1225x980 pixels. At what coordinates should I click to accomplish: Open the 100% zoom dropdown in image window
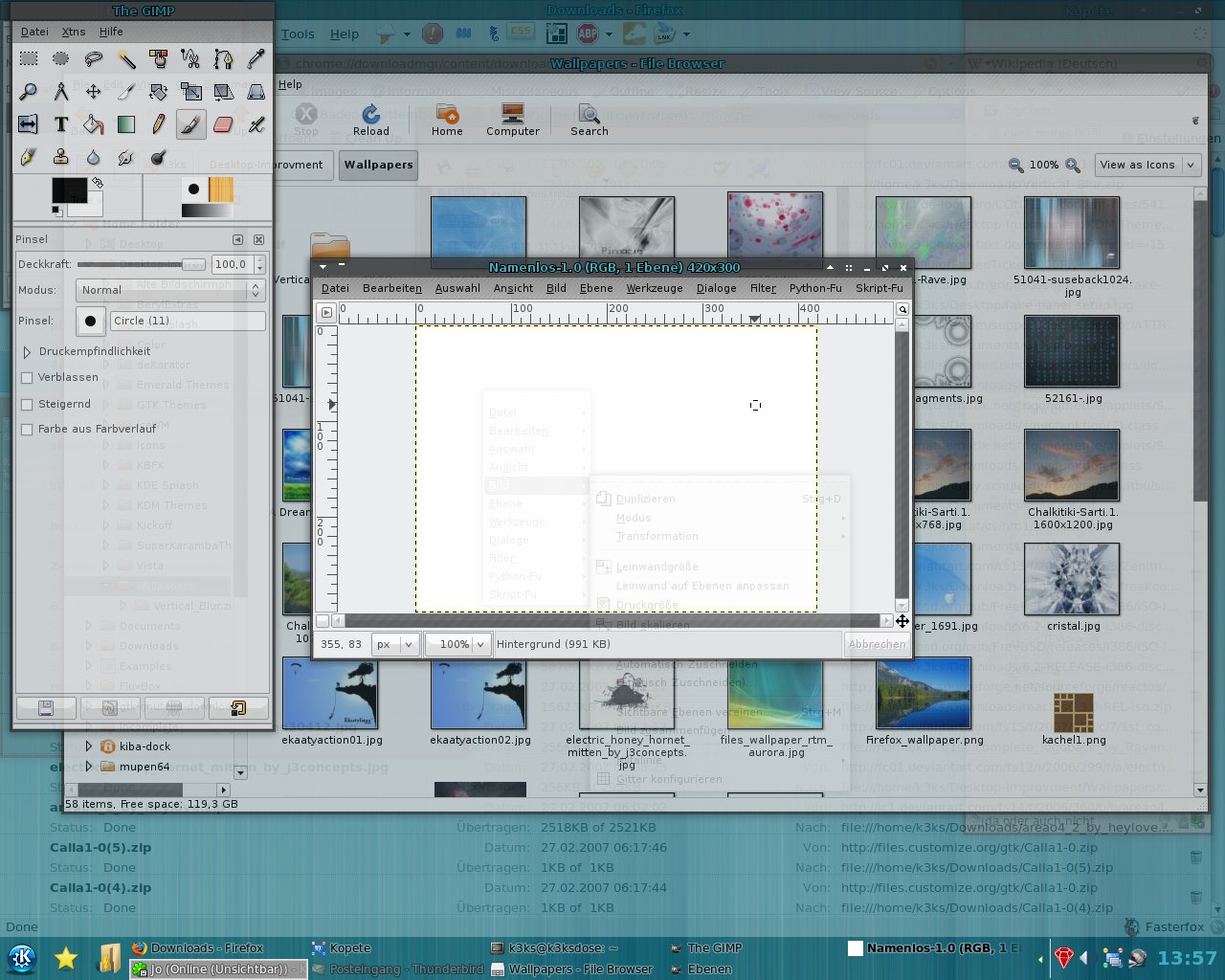coord(457,644)
